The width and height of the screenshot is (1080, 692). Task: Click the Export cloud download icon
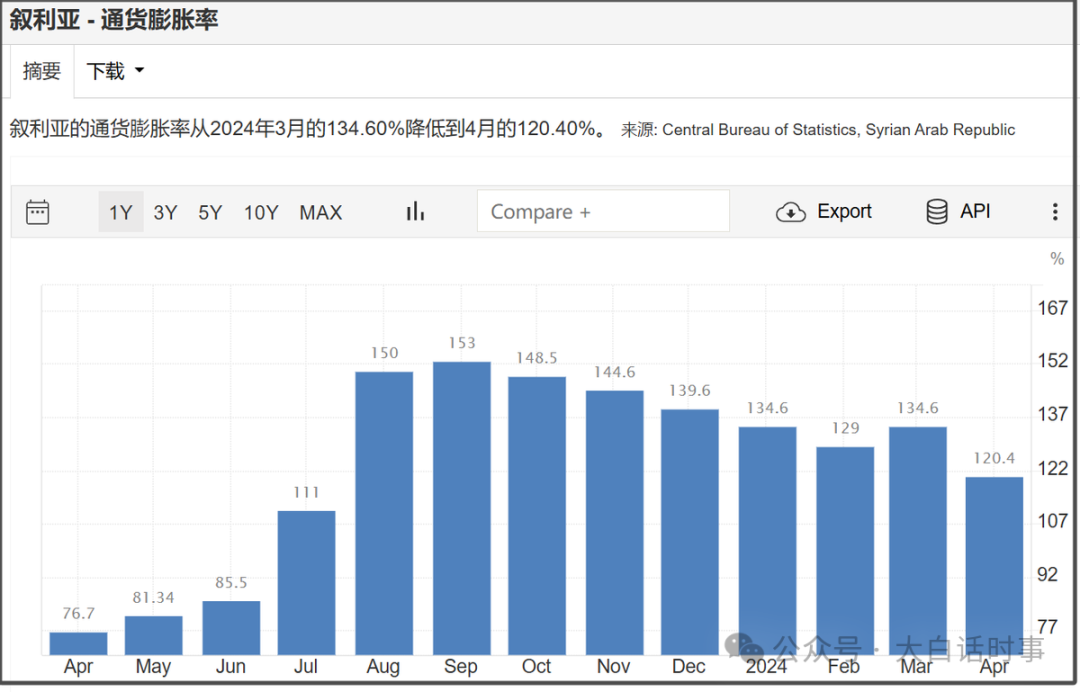click(791, 212)
